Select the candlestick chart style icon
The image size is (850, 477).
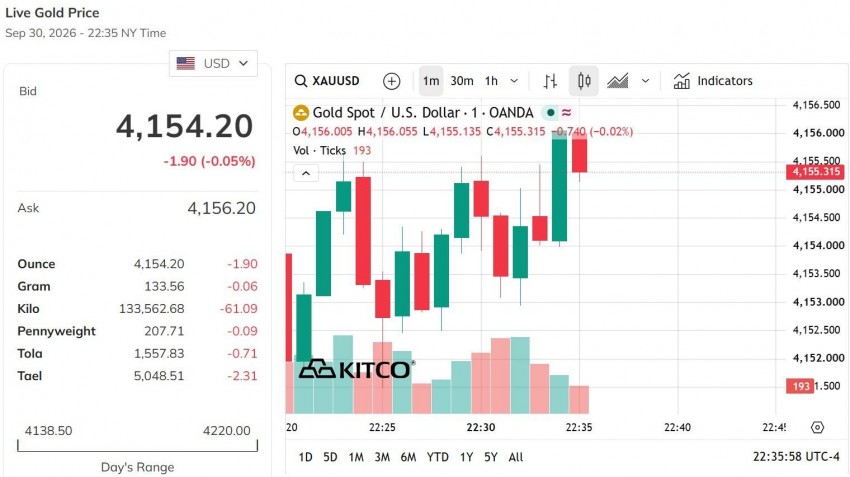point(584,81)
